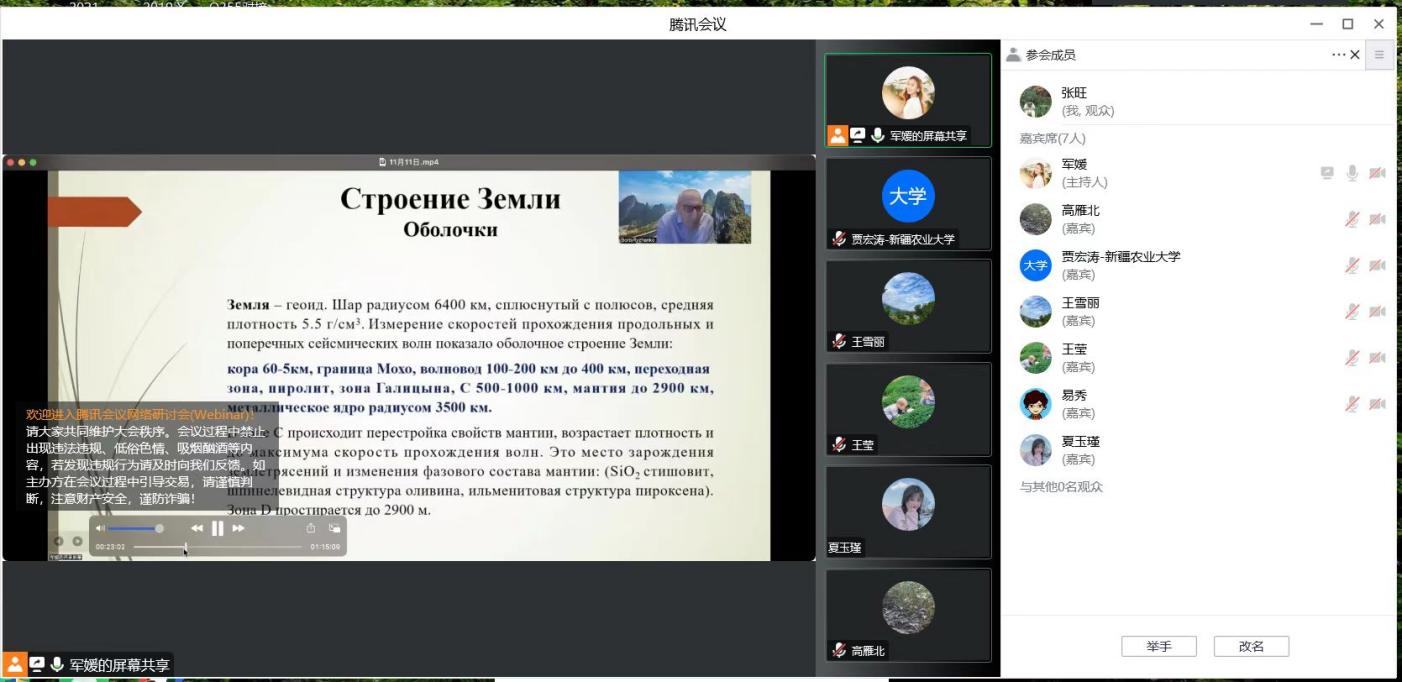Select 夏玉瑶 in the members list
The image size is (1402, 682).
pyautogui.click(x=1081, y=450)
